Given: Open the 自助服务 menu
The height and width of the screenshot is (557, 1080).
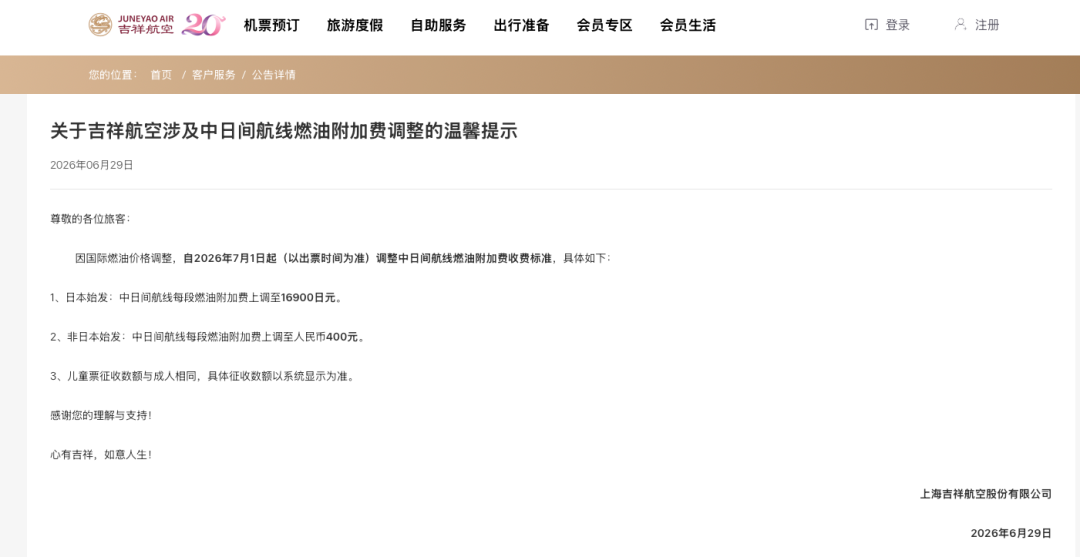Looking at the screenshot, I should coord(438,25).
